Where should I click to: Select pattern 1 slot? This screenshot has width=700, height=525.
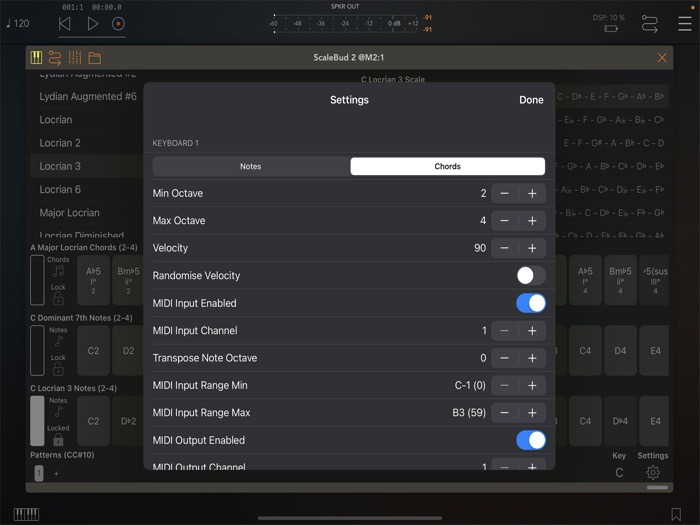pos(39,473)
